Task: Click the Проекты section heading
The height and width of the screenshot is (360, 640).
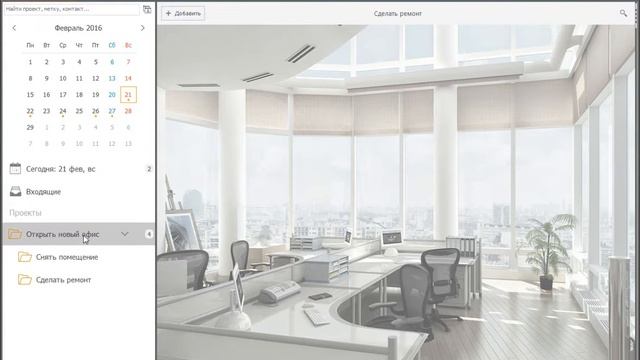Action: [25, 213]
